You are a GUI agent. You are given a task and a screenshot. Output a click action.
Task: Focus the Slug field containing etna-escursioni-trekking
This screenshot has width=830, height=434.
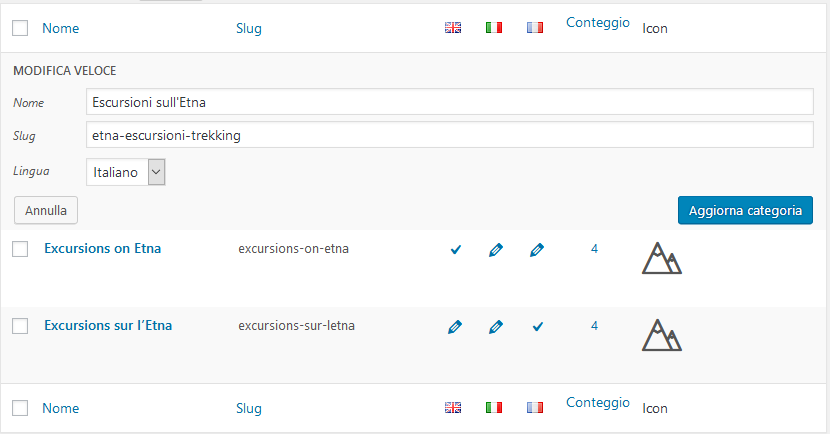click(449, 135)
